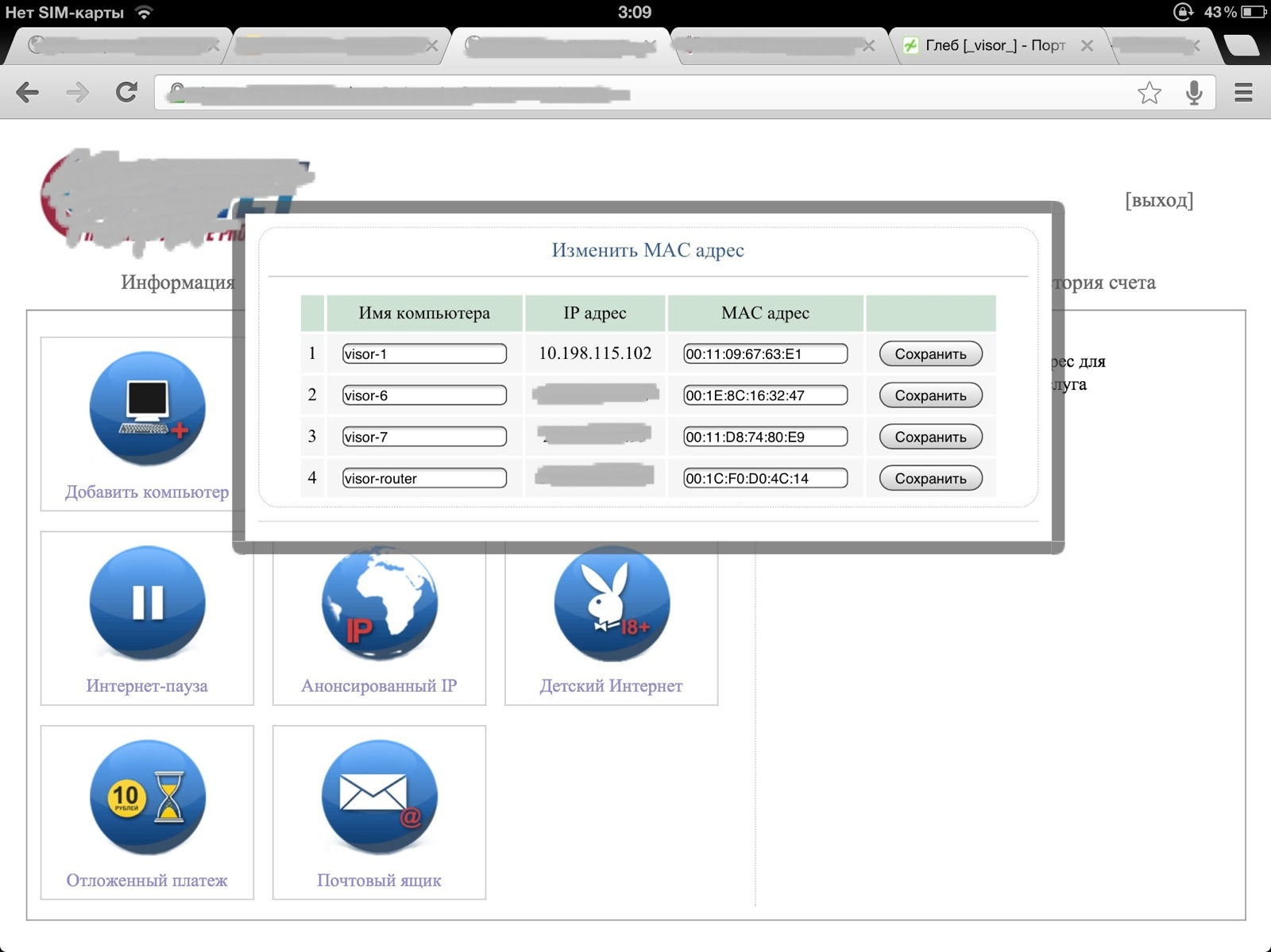This screenshot has height=952, width=1271.
Task: Edit the visor-router computer name field
Action: [x=424, y=478]
